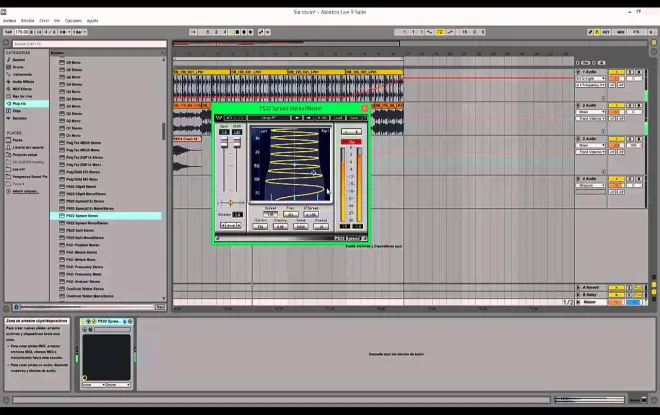Select the MIDI Effects category in browser
This screenshot has width=660, height=415.
[x=22, y=89]
